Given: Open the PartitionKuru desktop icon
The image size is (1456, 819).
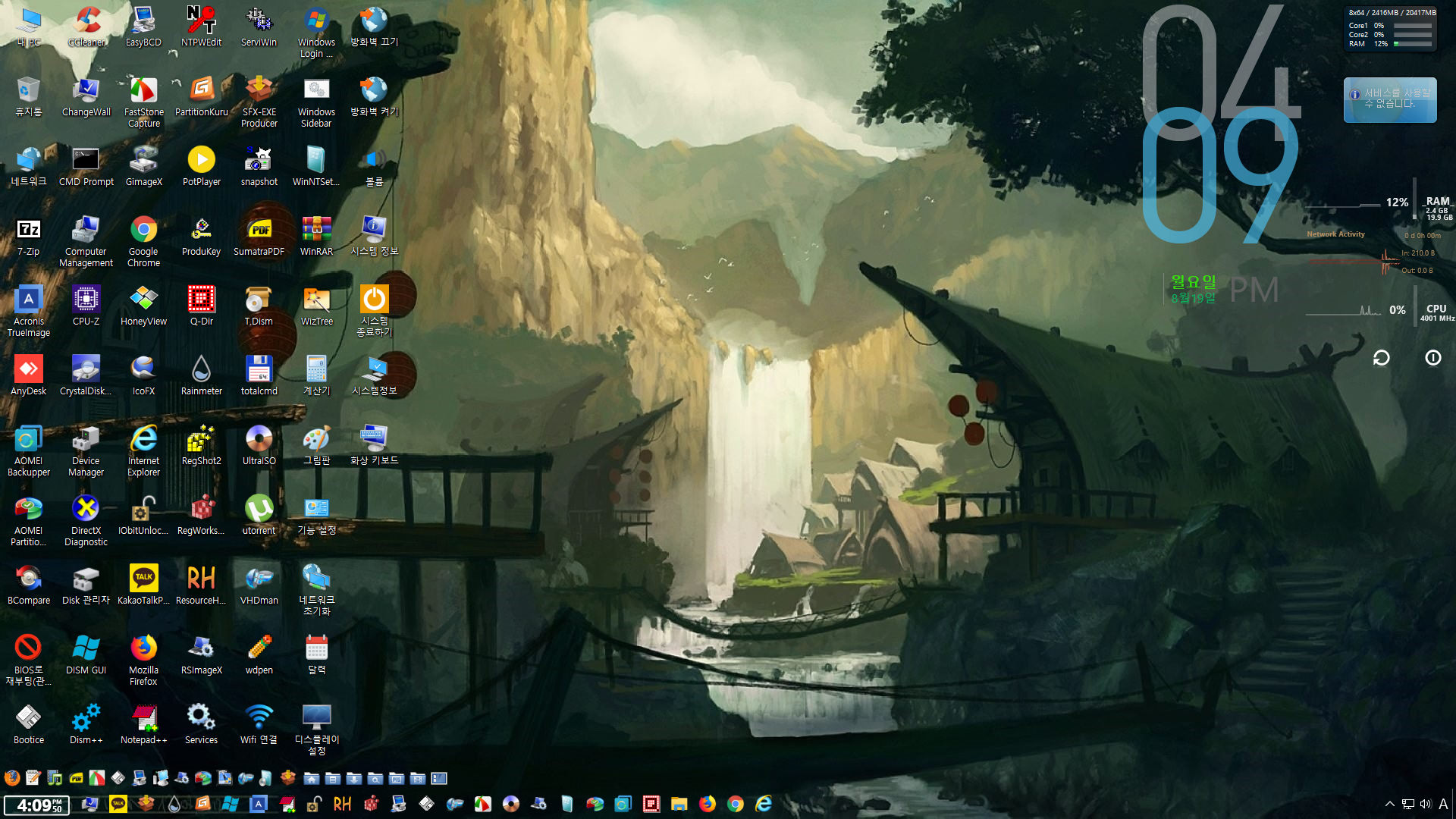Looking at the screenshot, I should pos(201,96).
